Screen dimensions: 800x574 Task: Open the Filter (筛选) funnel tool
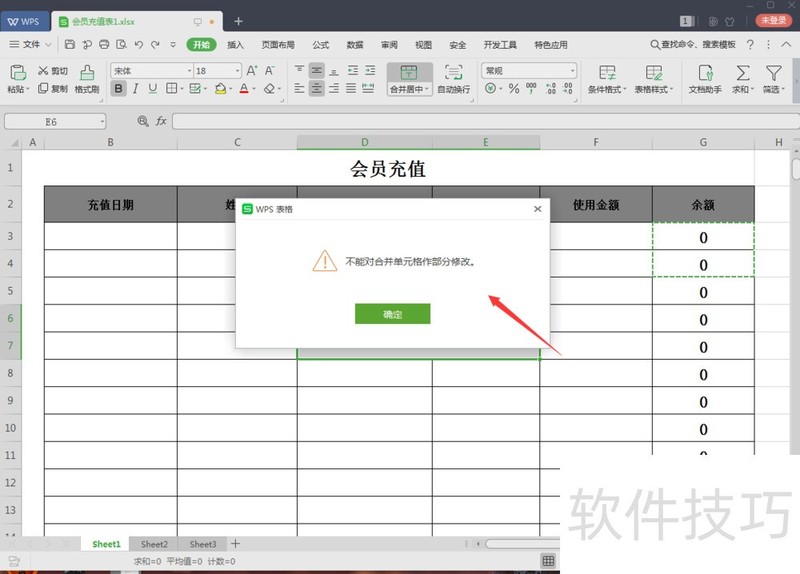(x=773, y=73)
